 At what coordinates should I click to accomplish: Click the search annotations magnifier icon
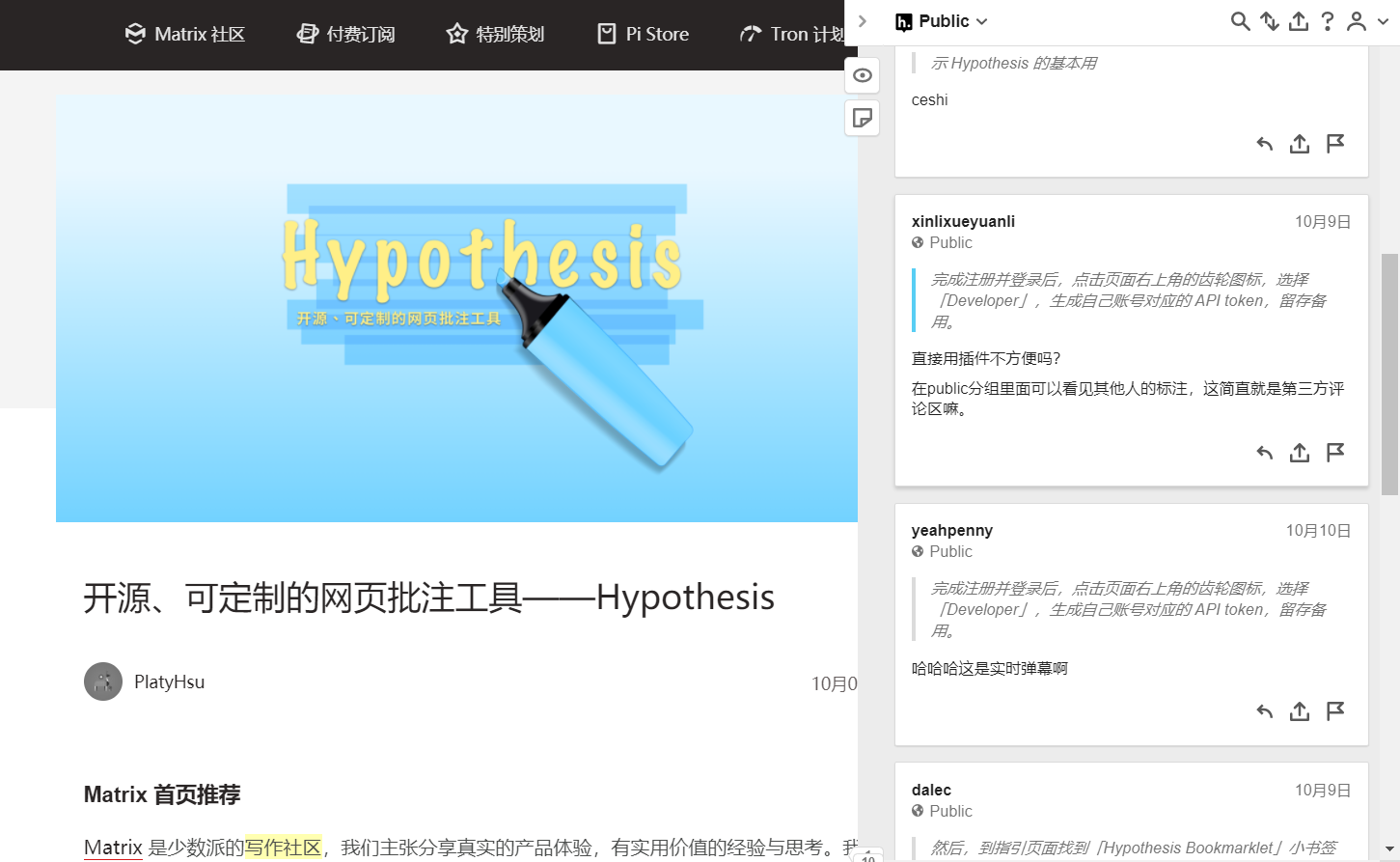point(1241,21)
